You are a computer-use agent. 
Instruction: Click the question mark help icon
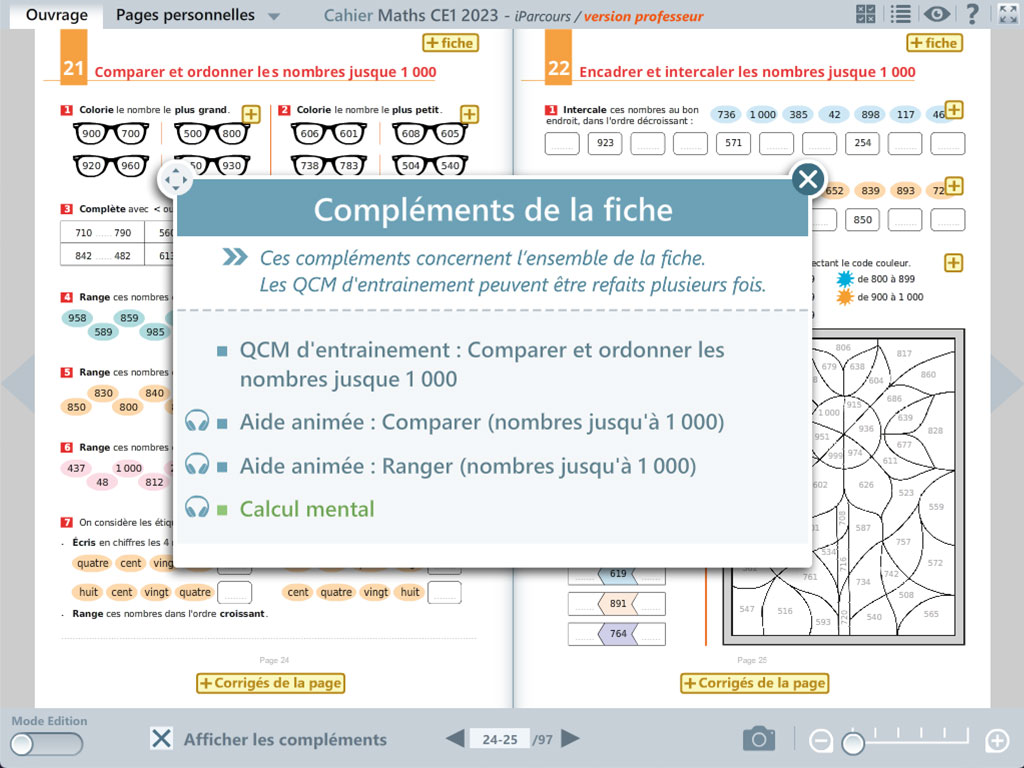971,14
